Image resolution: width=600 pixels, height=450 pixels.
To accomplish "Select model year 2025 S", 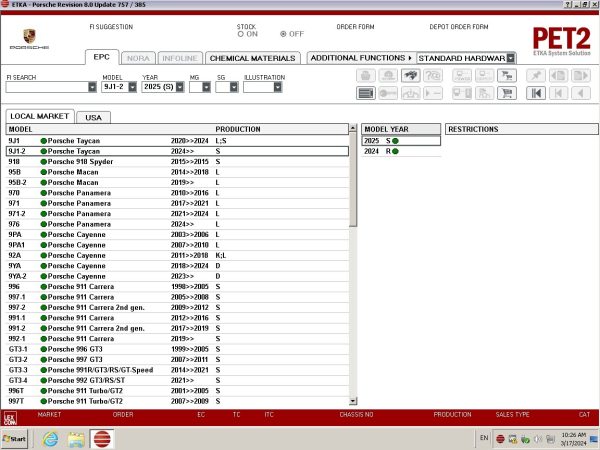I will (x=401, y=141).
